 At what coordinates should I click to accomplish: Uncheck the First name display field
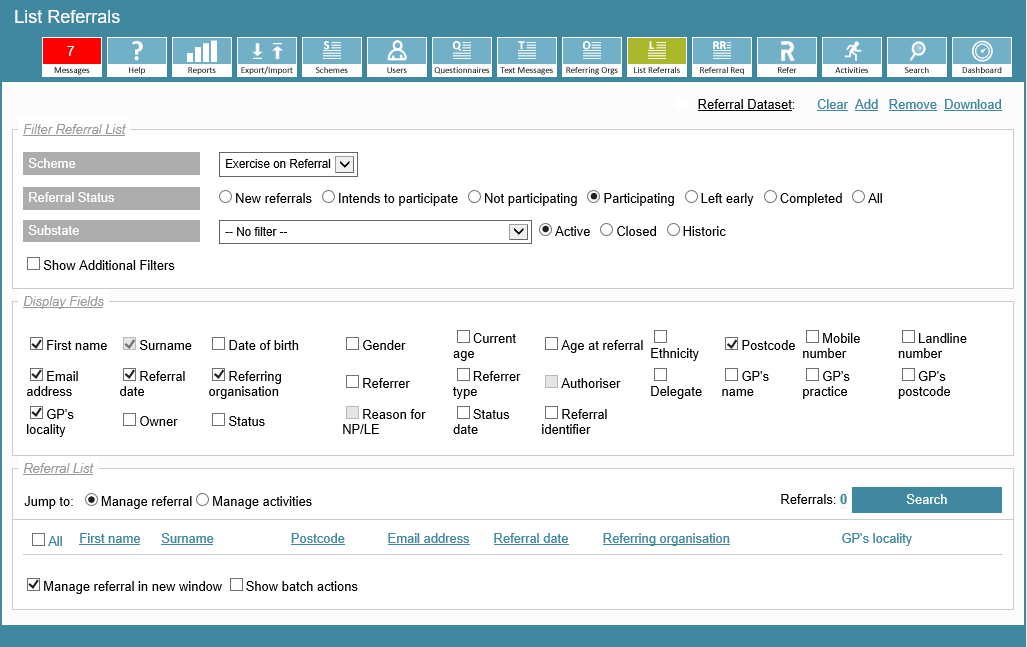tap(37, 344)
